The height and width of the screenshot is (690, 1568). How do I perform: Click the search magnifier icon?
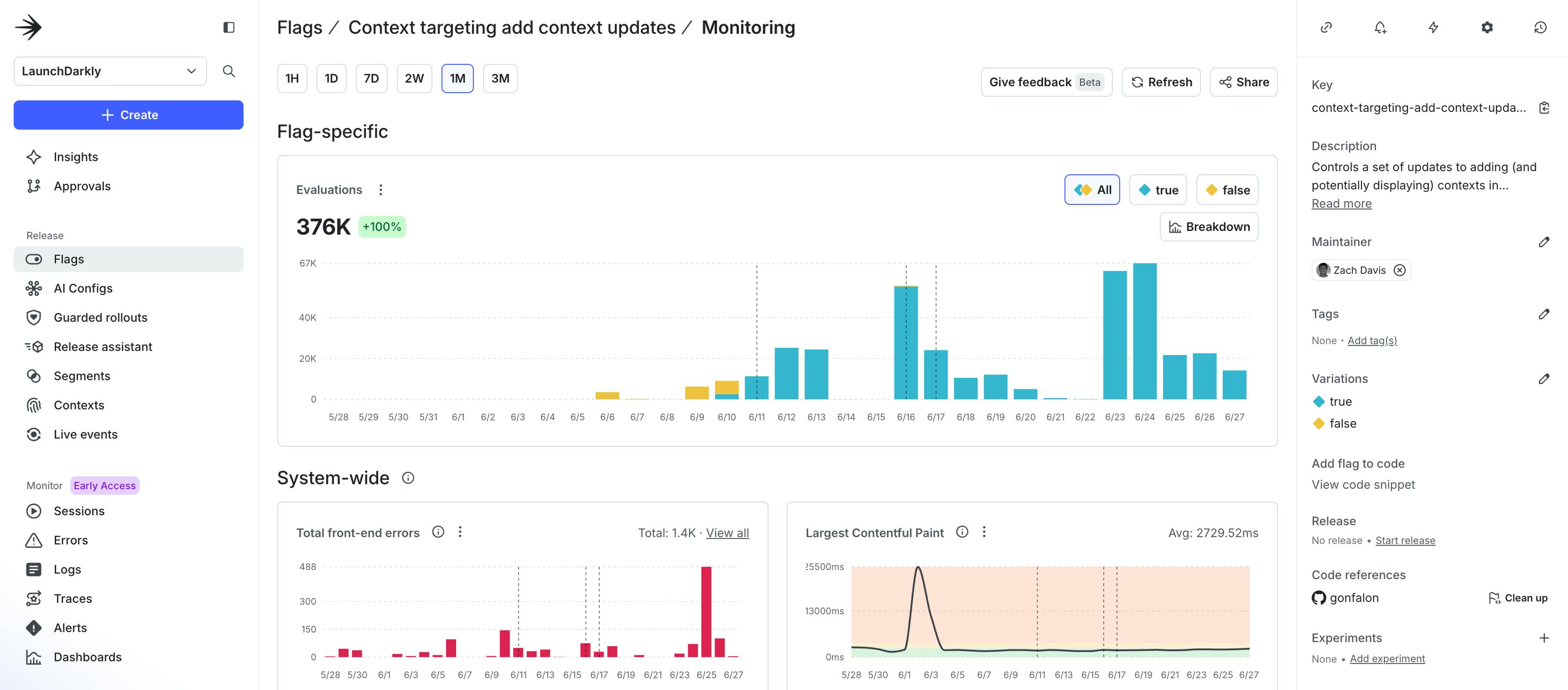[229, 71]
